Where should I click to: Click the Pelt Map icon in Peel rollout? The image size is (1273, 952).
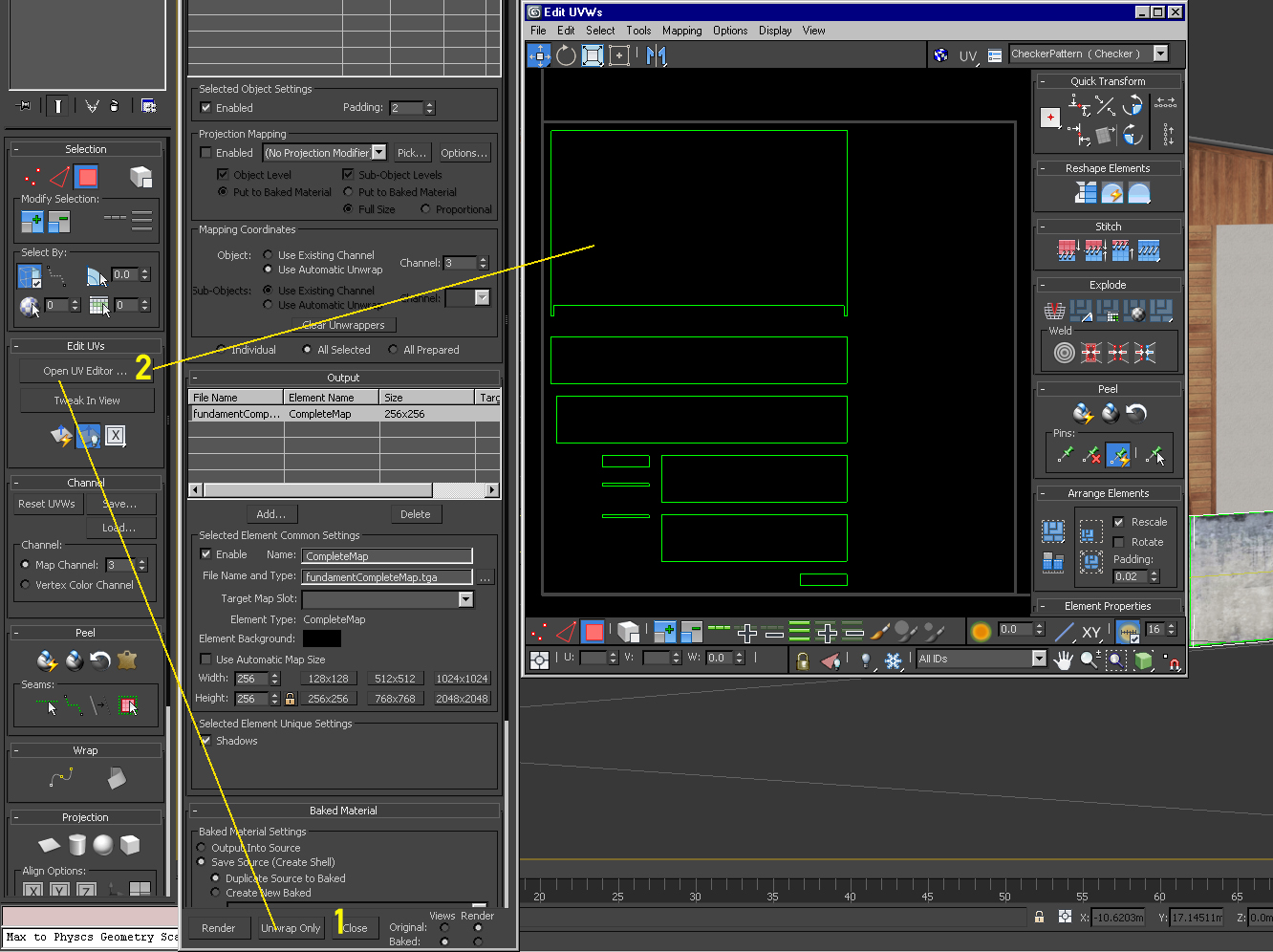point(127,660)
